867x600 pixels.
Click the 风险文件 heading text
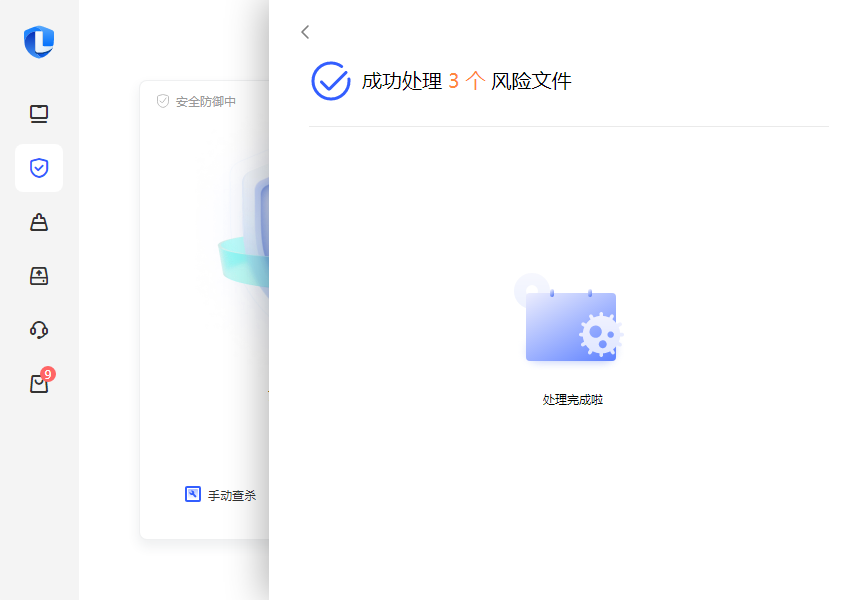531,82
